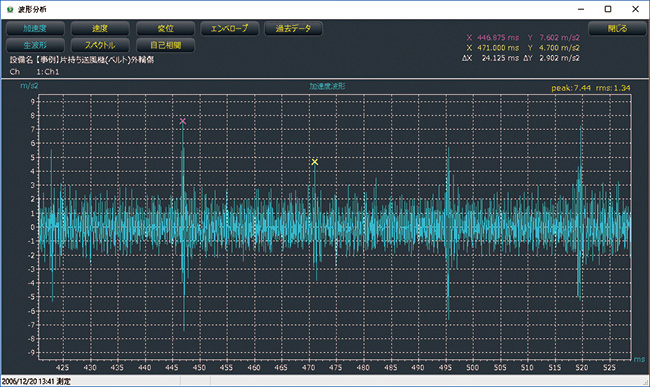
Task: Click the app icon in the title bar
Action: 10,9
